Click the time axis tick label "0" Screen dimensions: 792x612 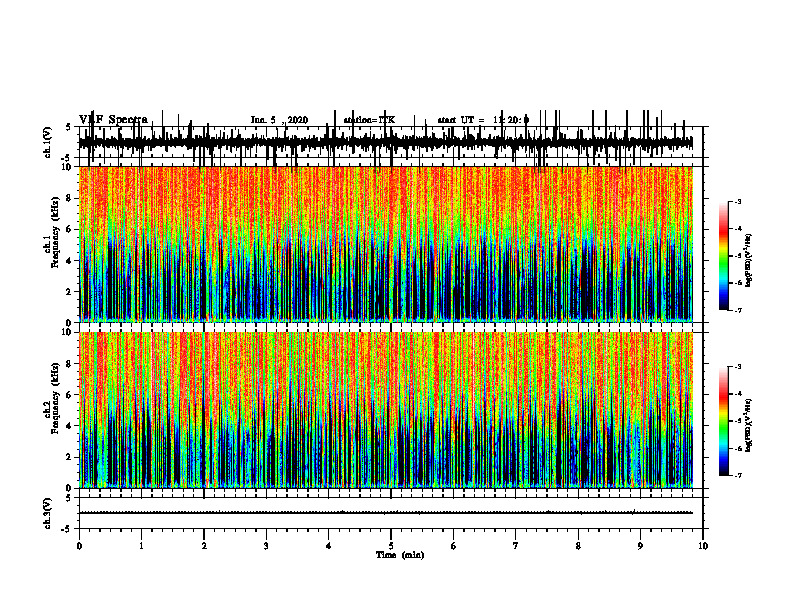pos(79,546)
